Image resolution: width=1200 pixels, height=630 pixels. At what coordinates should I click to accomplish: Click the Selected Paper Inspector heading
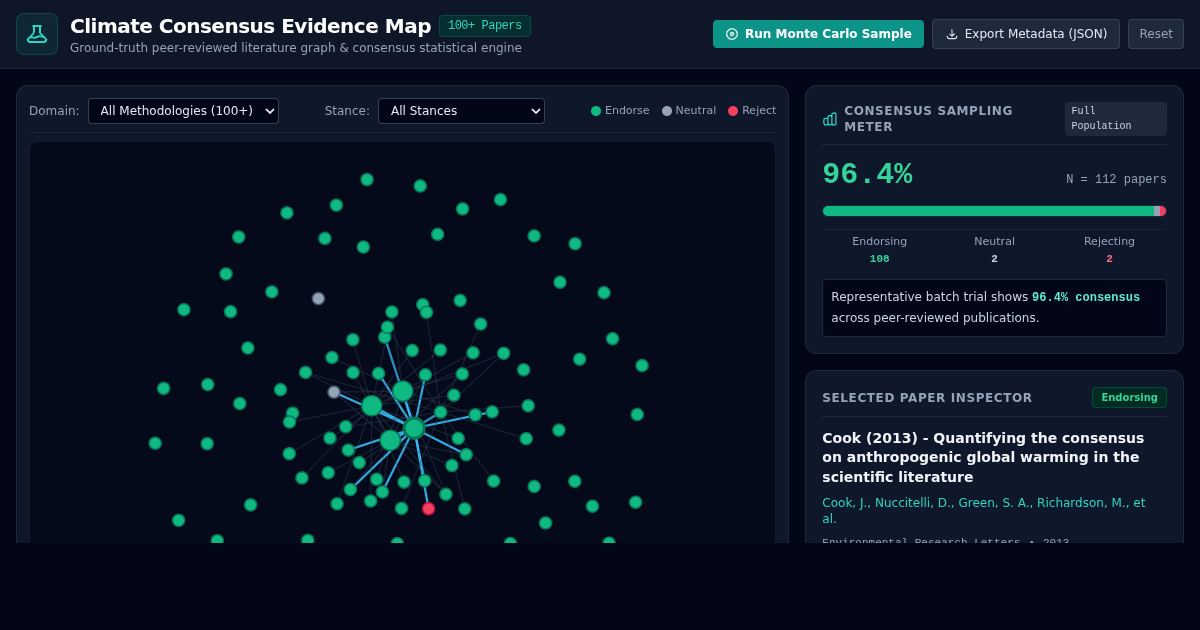(x=927, y=398)
